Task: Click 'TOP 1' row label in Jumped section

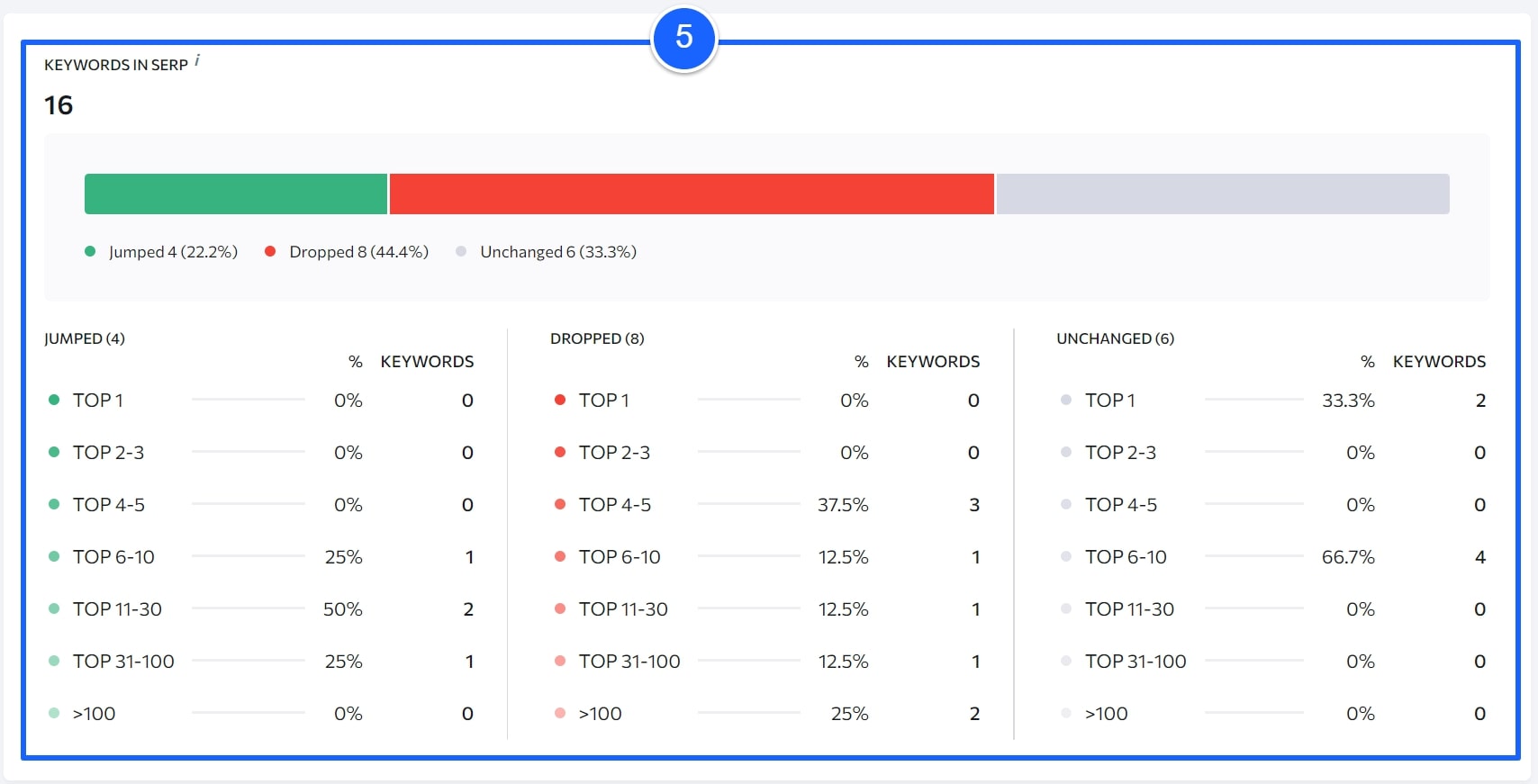Action: click(x=97, y=401)
